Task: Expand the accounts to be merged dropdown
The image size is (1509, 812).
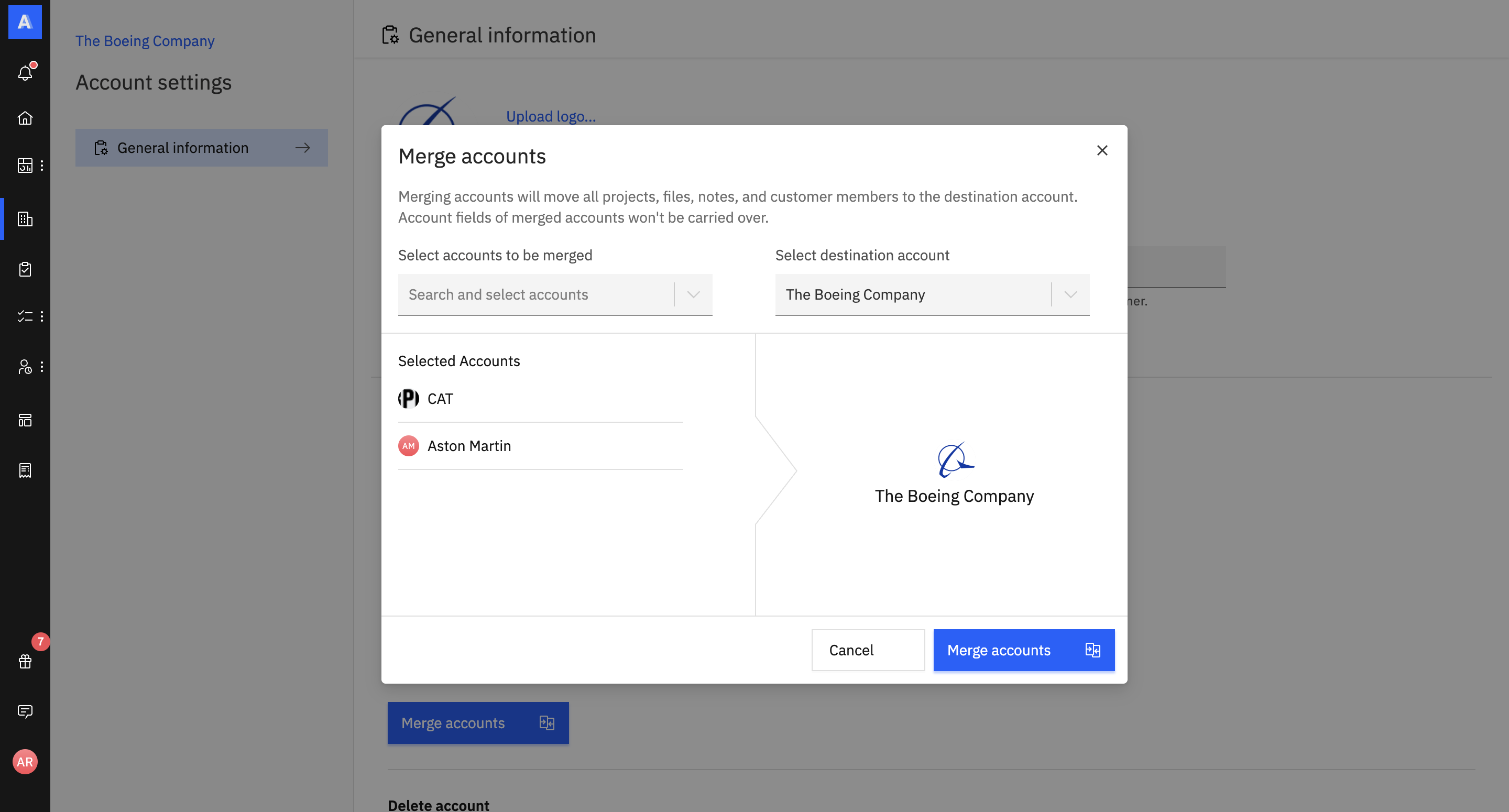Action: (693, 295)
